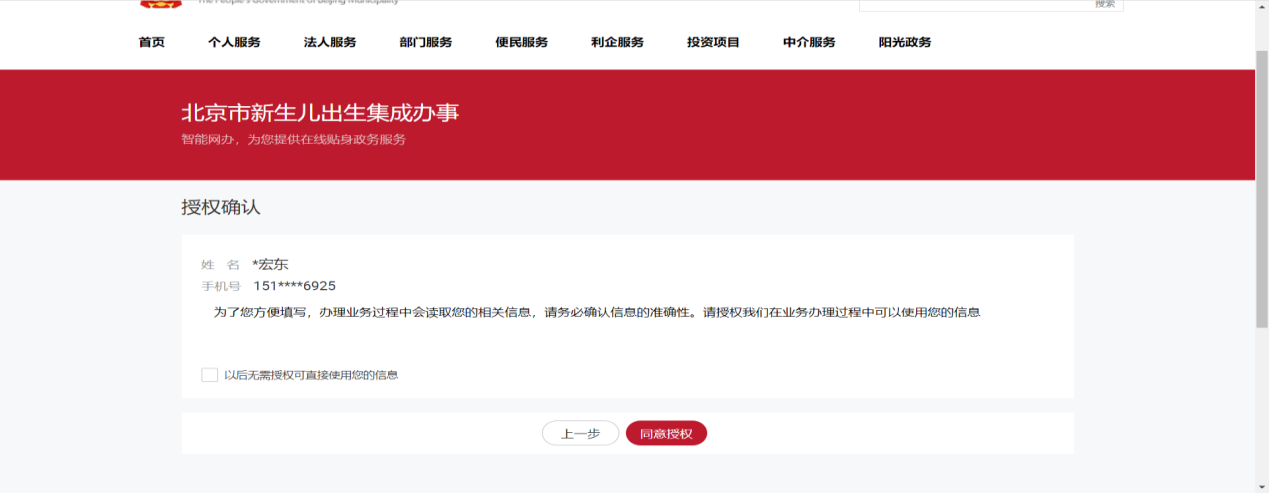This screenshot has width=1269, height=493.
Task: Click the 以后无需授权可直接使用您的信息 label text
Action: point(311,375)
